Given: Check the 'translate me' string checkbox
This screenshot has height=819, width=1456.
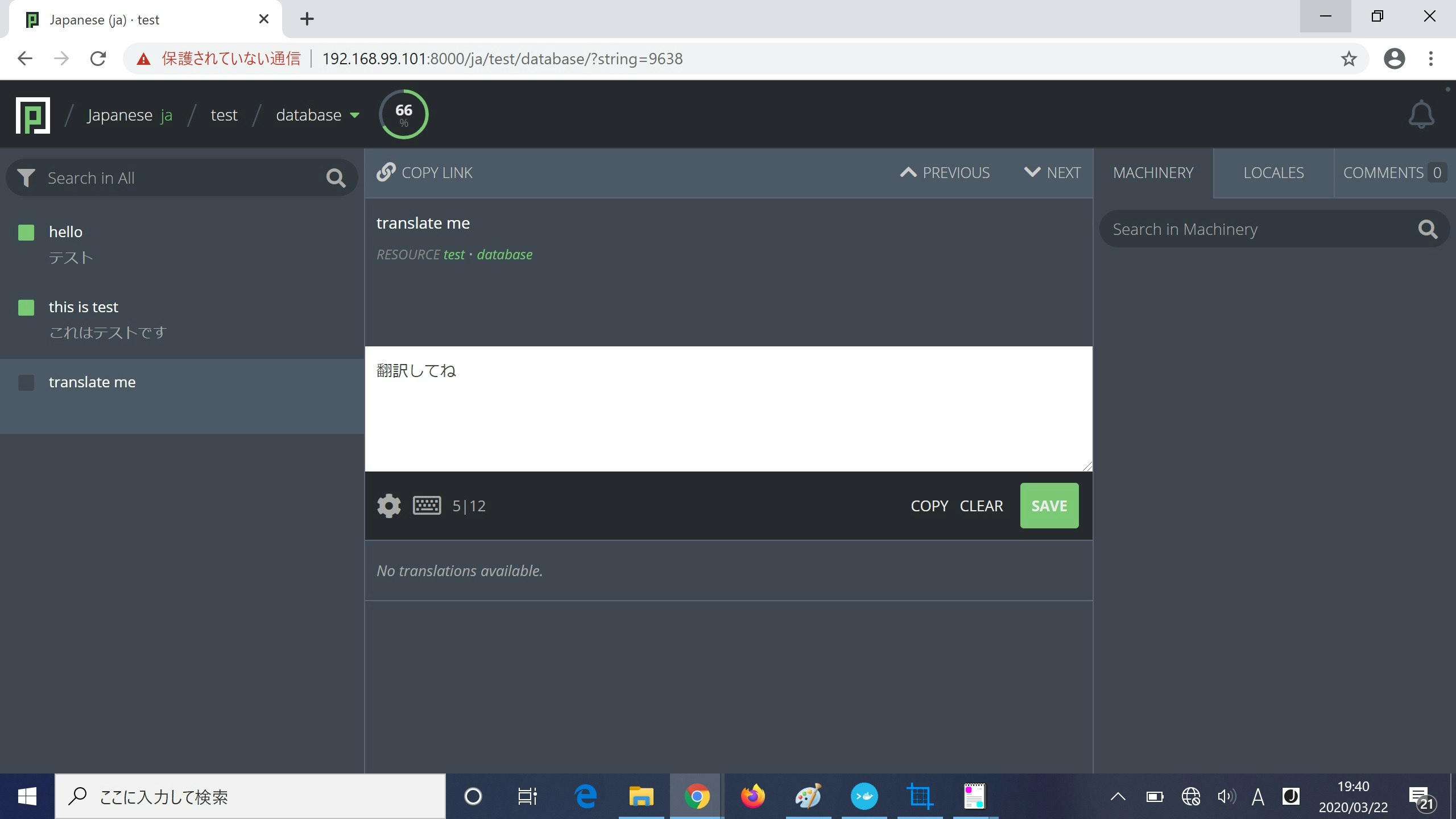Looking at the screenshot, I should pos(26,383).
